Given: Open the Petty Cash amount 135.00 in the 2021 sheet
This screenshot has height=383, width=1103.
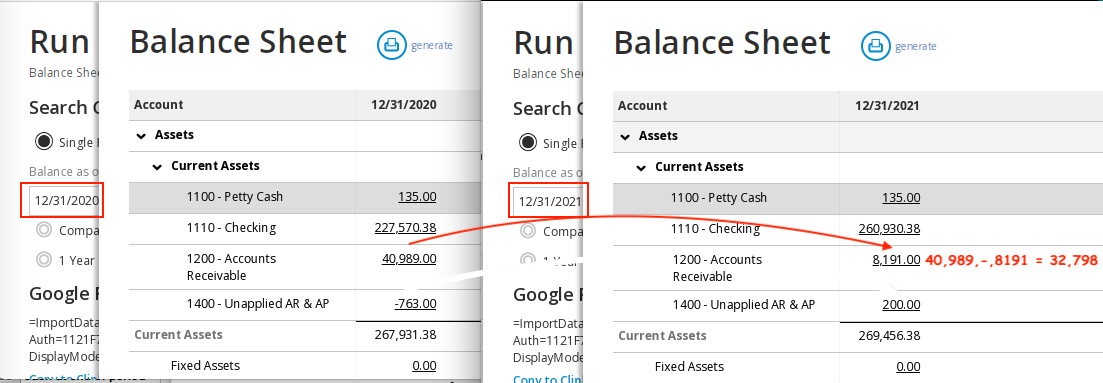Looking at the screenshot, I should (901, 197).
